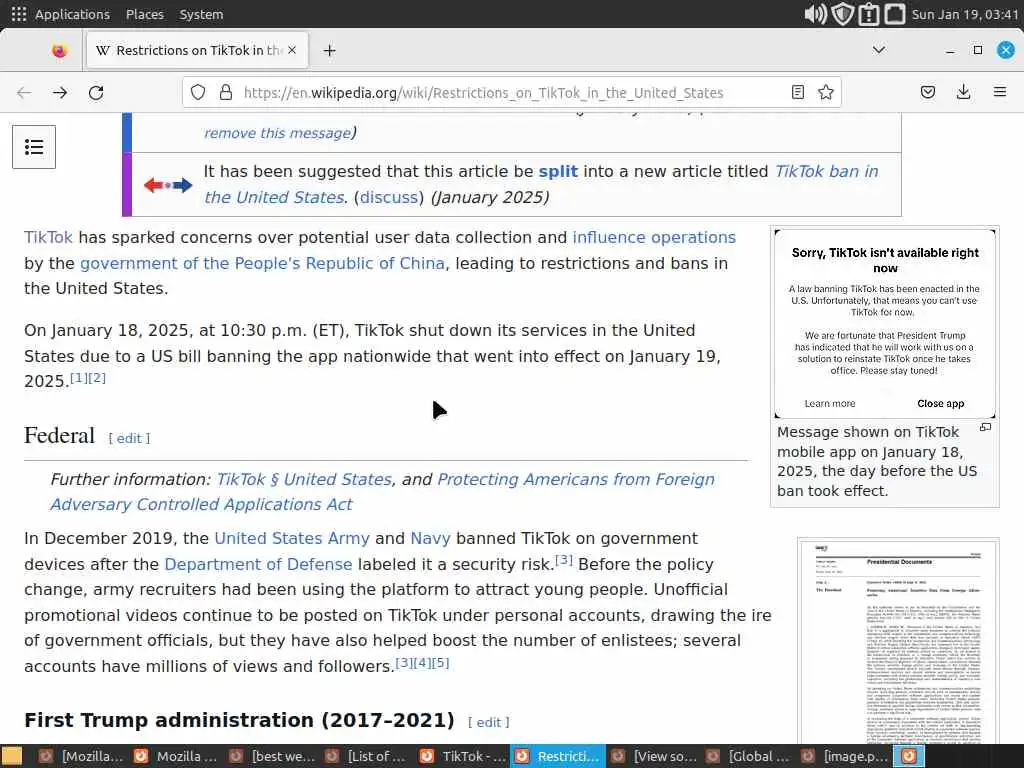Close the Restrictions on TikTok tab

click(x=292, y=50)
